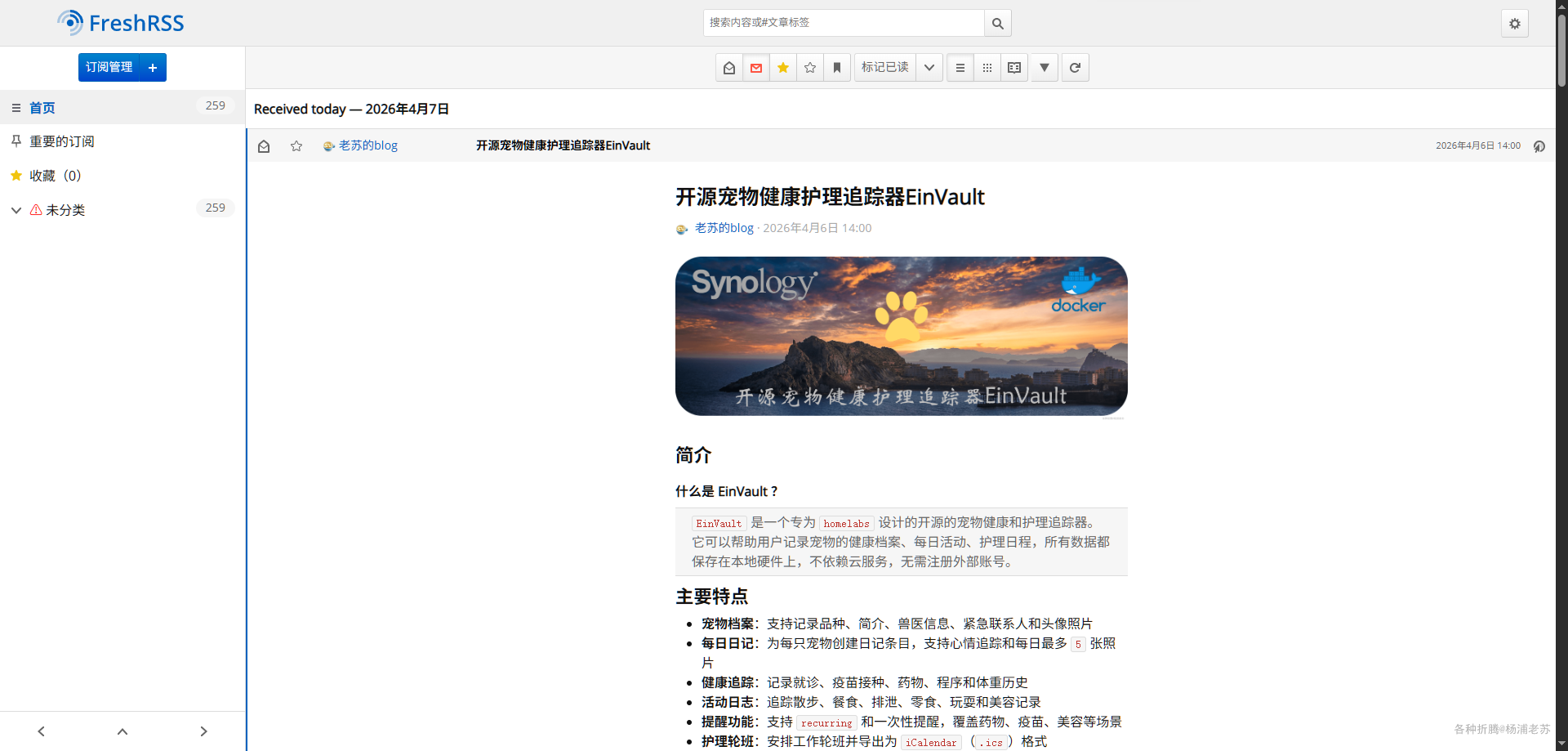Collapse the 未分类 category chevron
Screen dimensions: 1568x751
pyautogui.click(x=16, y=210)
